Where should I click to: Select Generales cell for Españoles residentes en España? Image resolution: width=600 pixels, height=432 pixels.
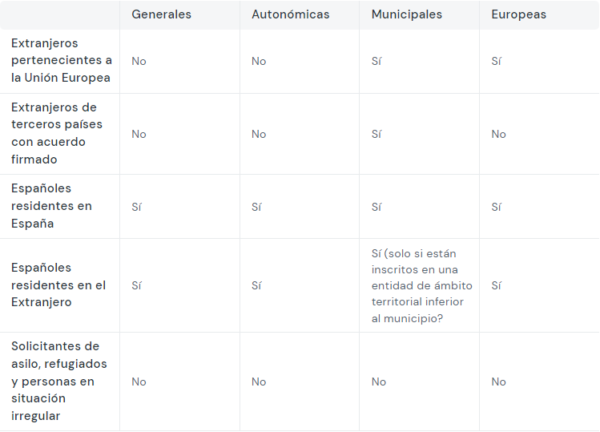point(136,207)
